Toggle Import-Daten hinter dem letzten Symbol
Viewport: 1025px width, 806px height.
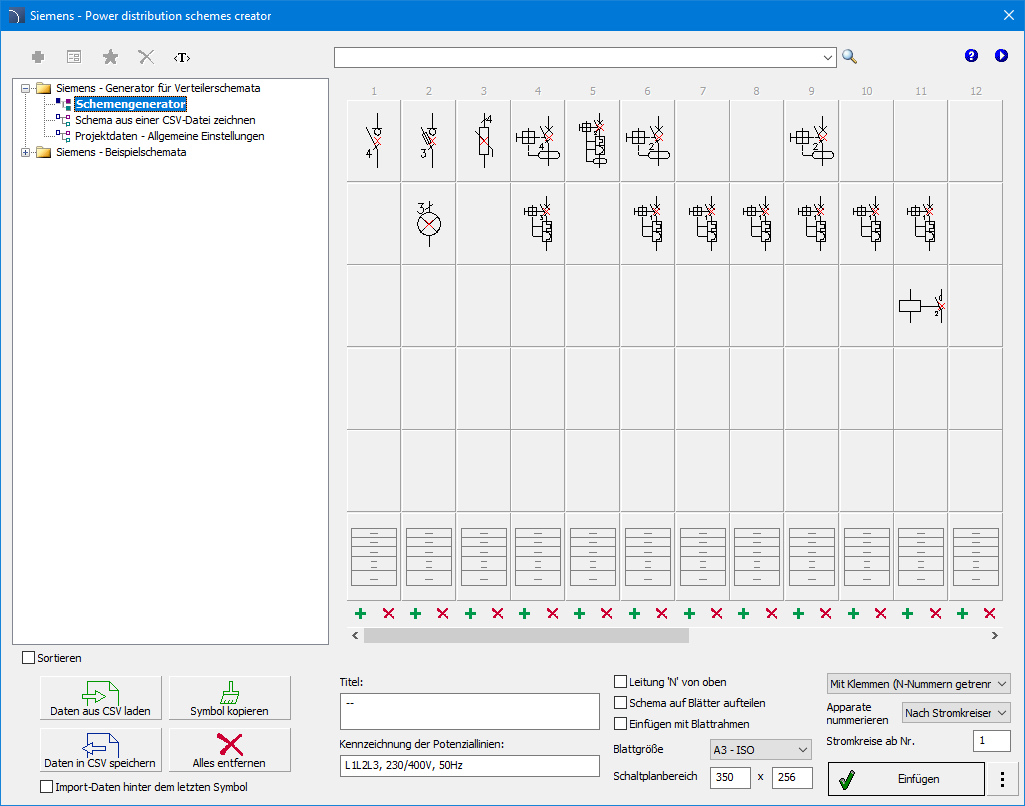46,786
